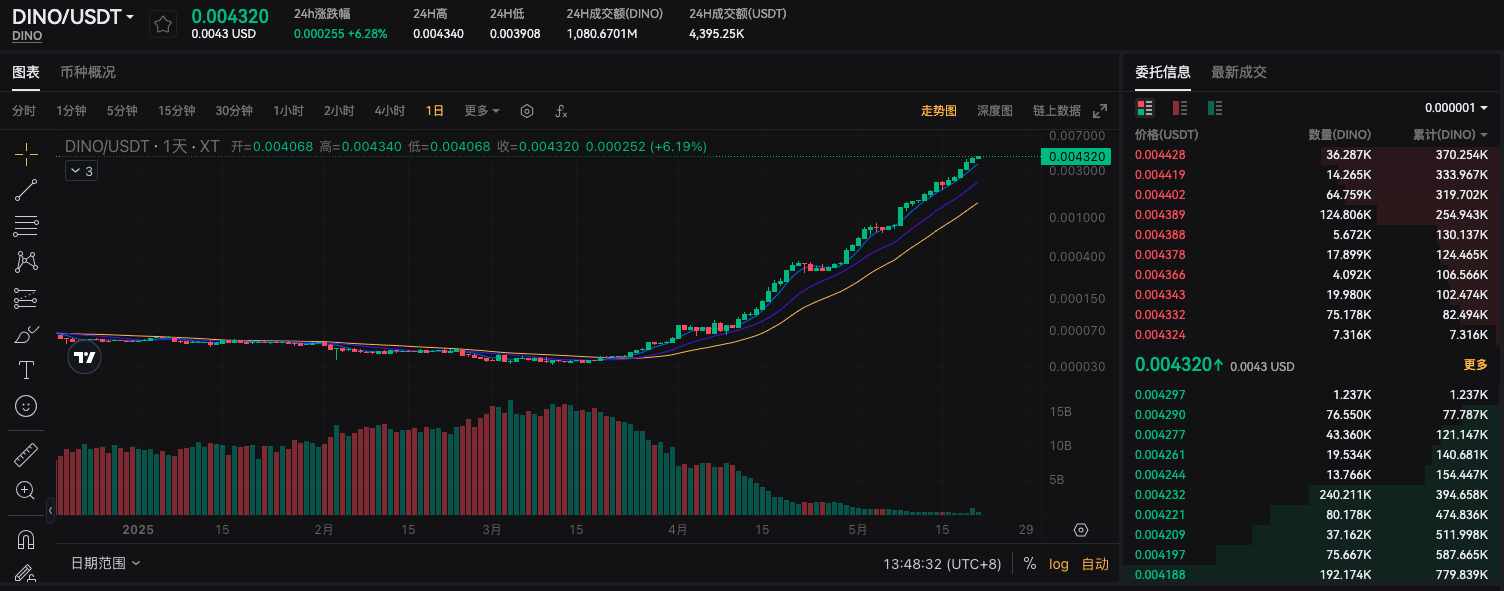Image resolution: width=1504 pixels, height=591 pixels.
Task: Switch to the 图表 tab
Action: (x=26, y=72)
